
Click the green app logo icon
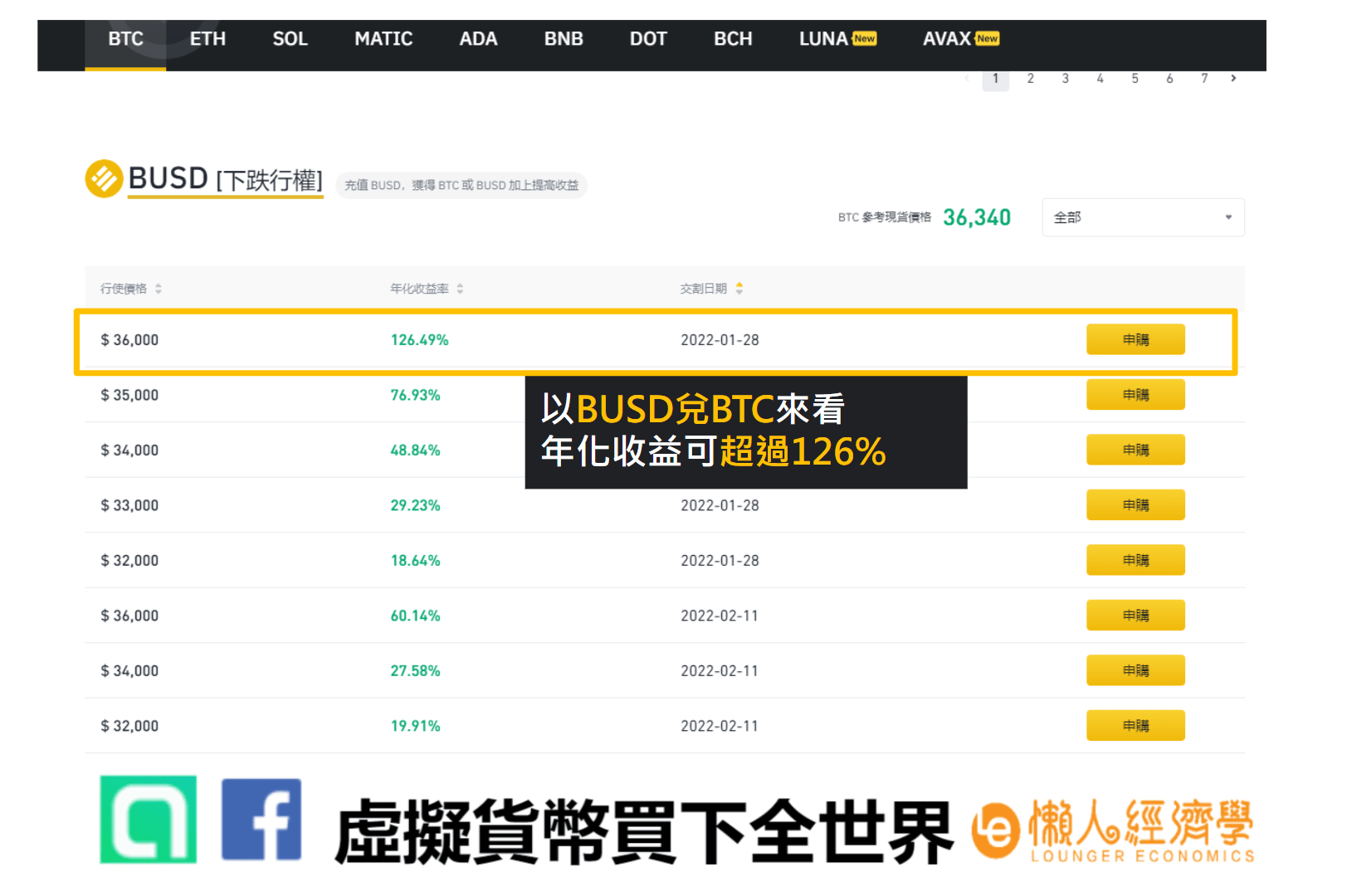click(x=148, y=820)
